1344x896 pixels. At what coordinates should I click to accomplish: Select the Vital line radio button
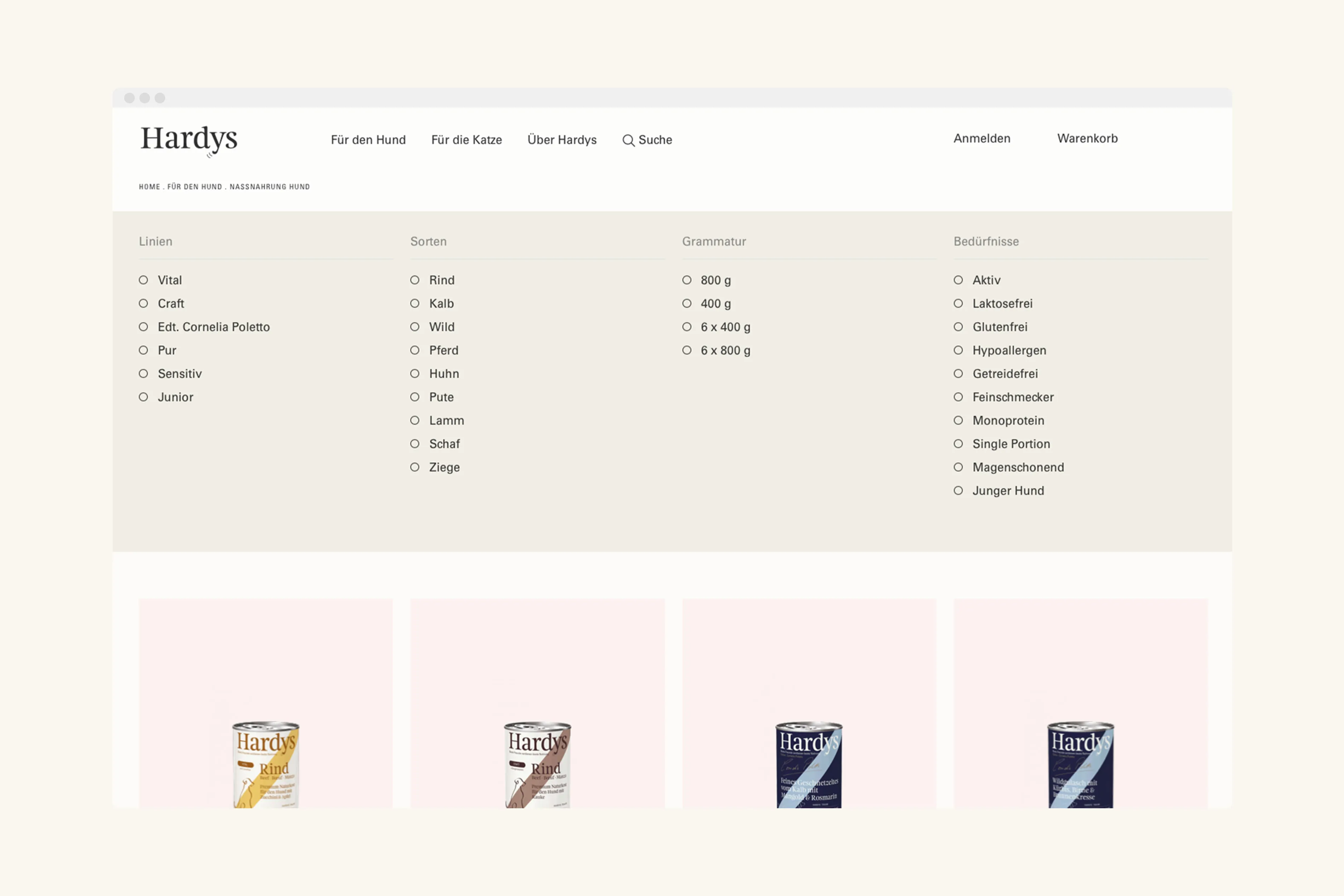143,280
